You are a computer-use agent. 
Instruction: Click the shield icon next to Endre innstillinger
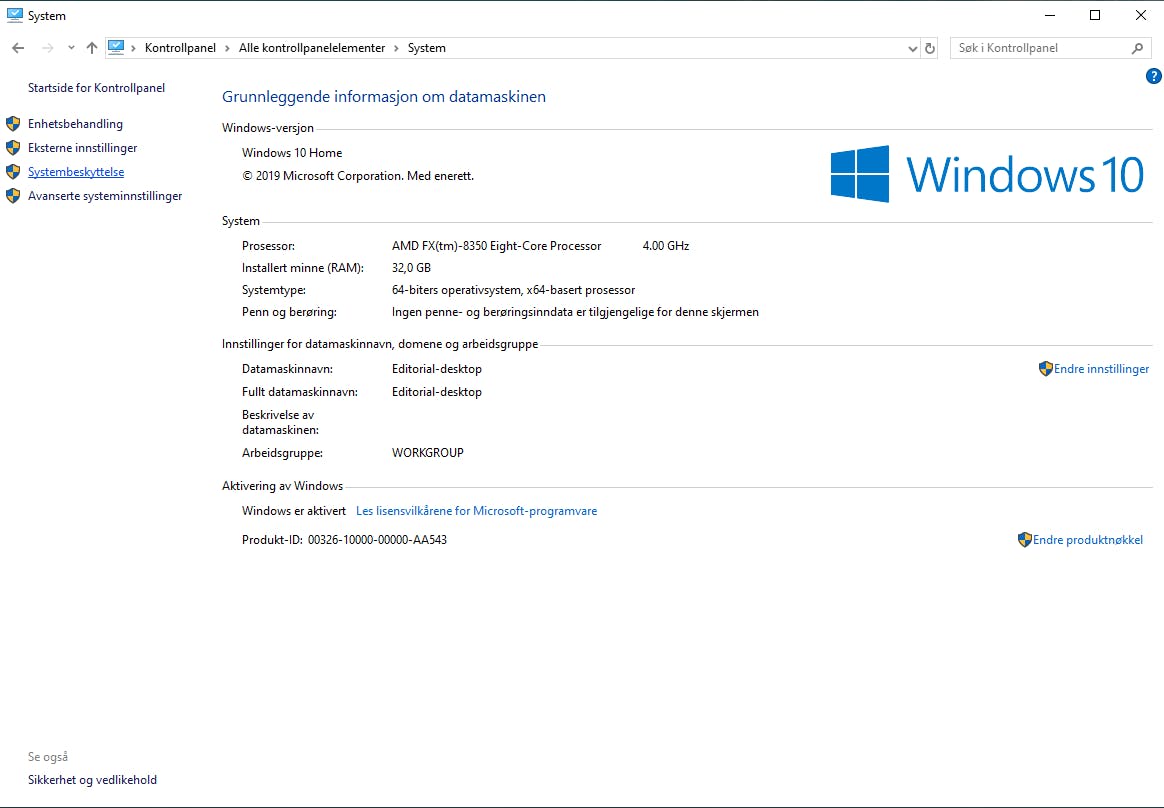point(1046,368)
